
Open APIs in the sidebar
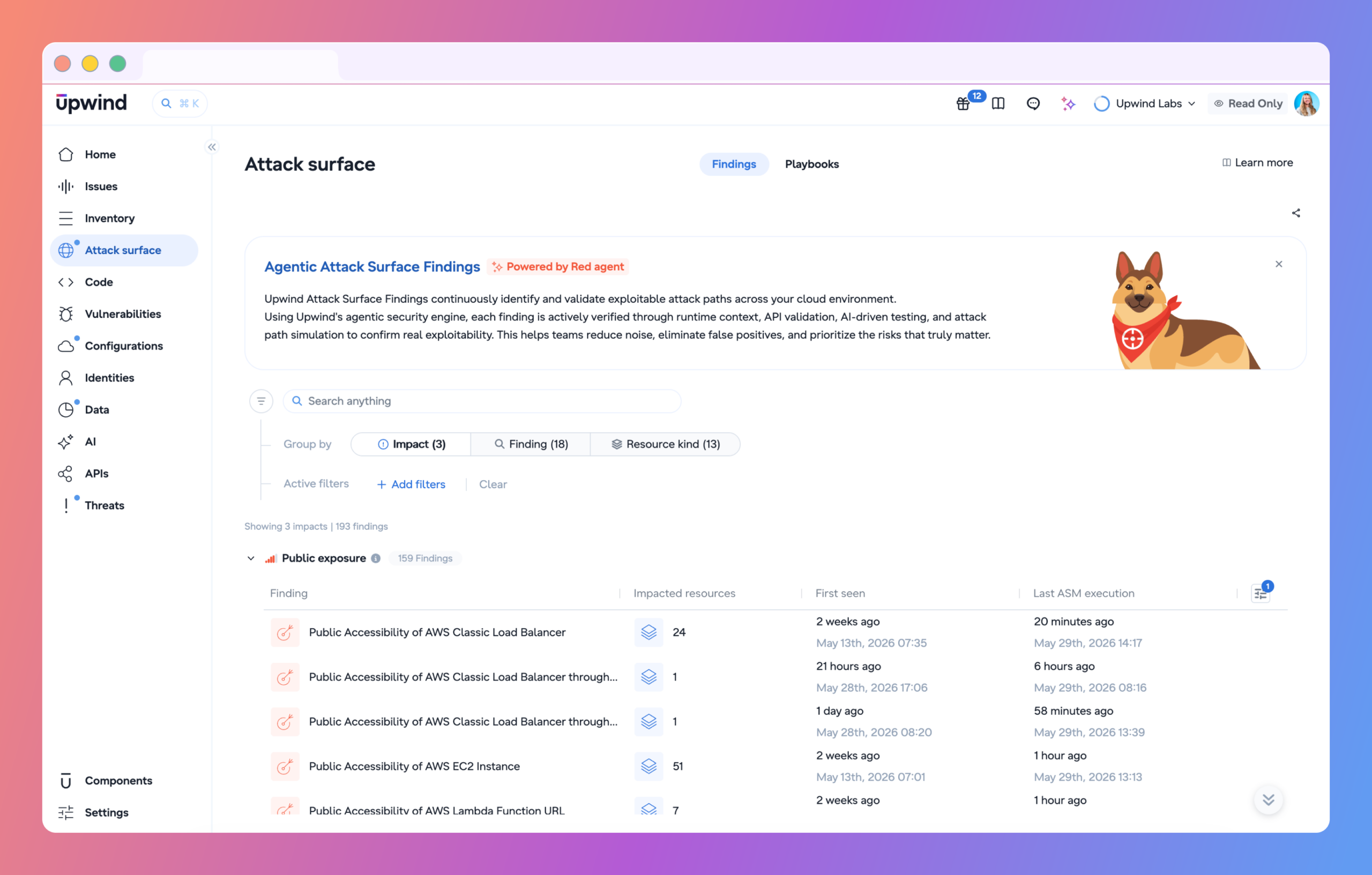pos(124,473)
